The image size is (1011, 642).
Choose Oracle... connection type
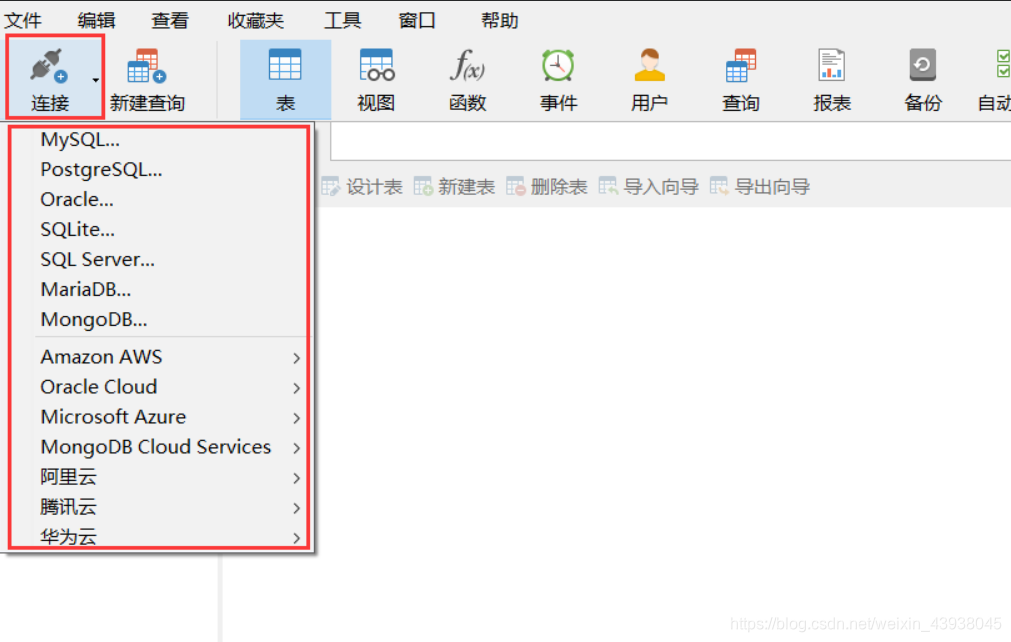(x=159, y=199)
